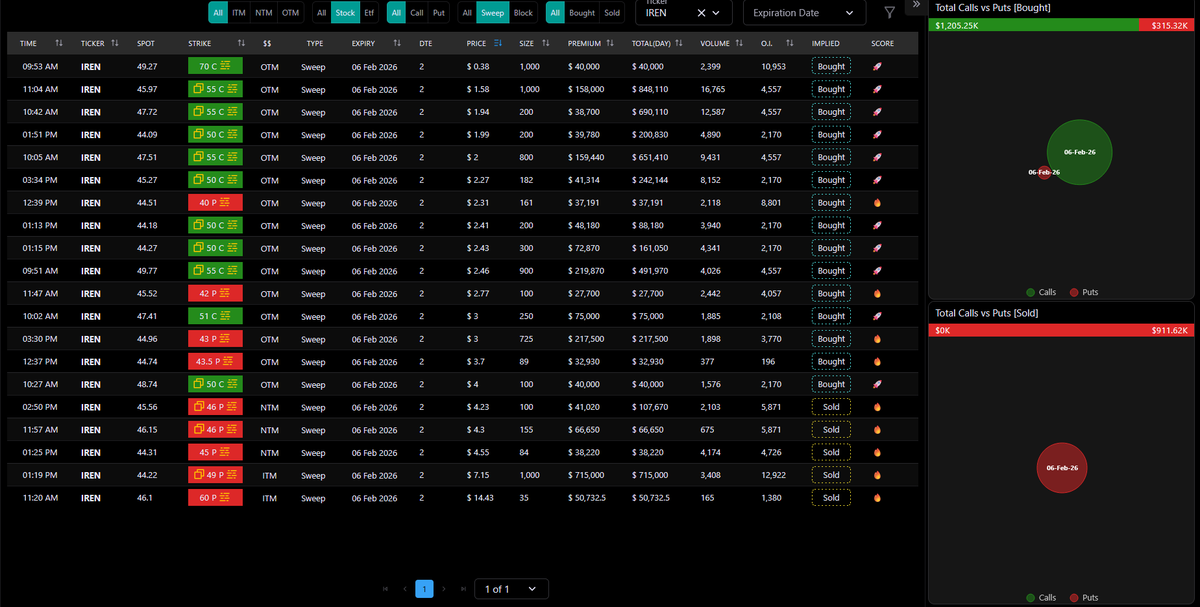Sort by STRIKE column sort arrows
This screenshot has height=607, width=1200.
pos(241,43)
